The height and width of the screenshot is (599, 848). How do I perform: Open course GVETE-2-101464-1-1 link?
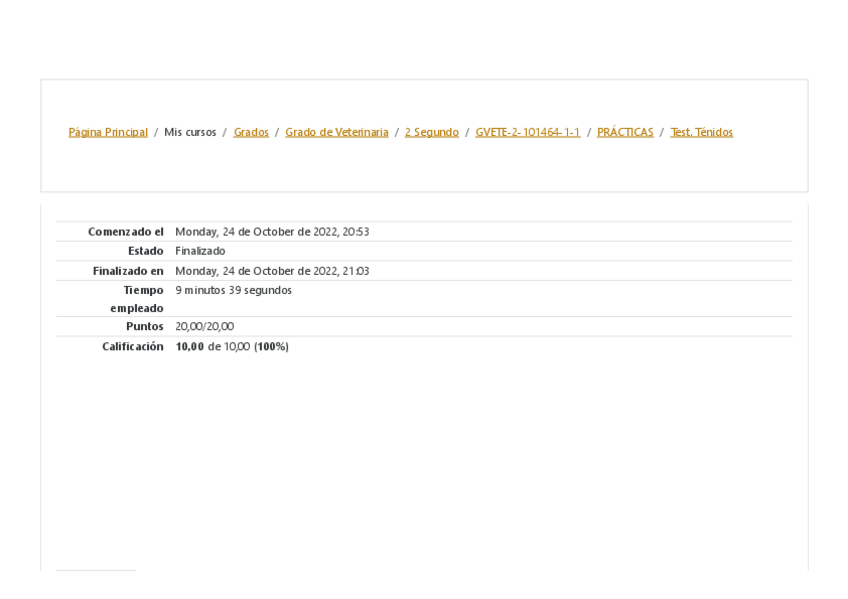(528, 132)
